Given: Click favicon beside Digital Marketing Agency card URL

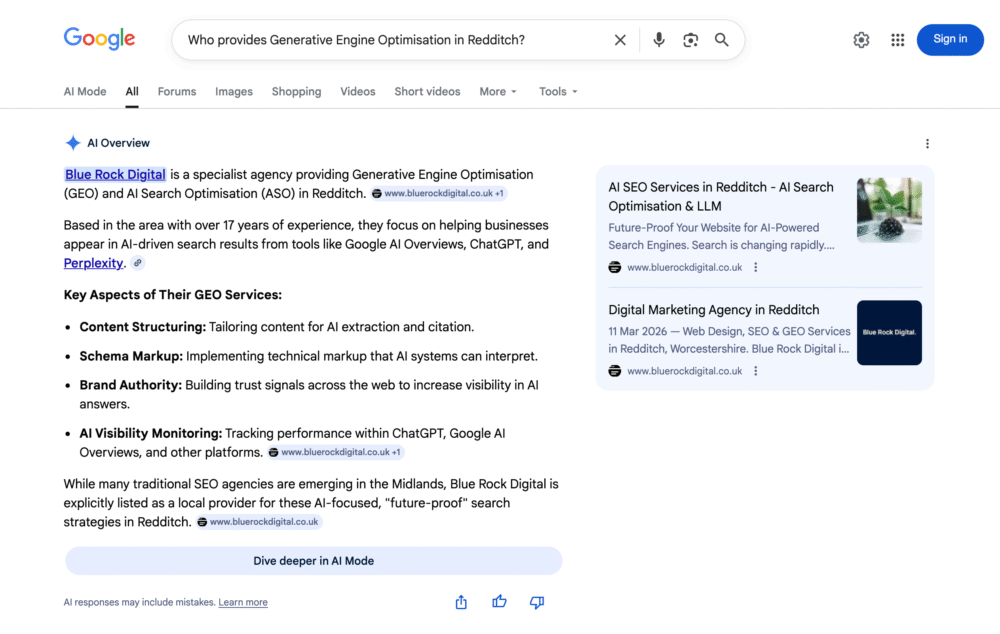Looking at the screenshot, I should (x=615, y=371).
